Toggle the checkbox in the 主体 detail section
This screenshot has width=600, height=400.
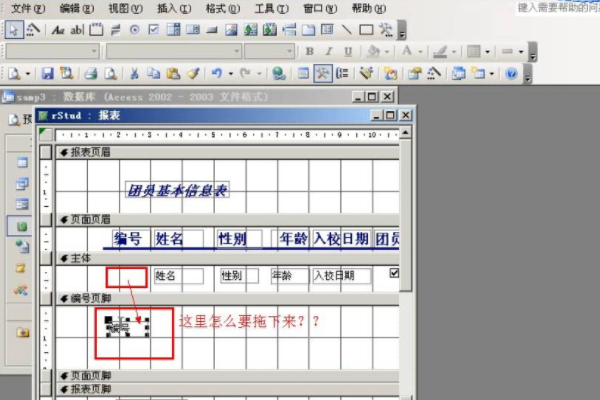click(393, 273)
